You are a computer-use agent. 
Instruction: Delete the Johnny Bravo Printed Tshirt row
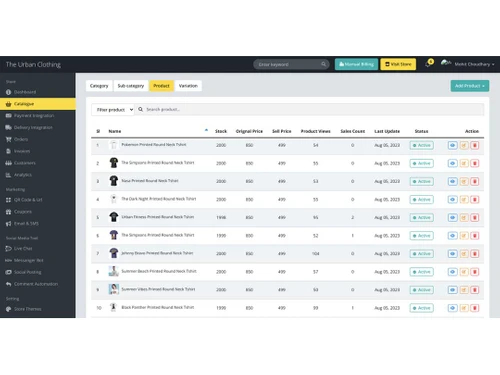(475, 254)
